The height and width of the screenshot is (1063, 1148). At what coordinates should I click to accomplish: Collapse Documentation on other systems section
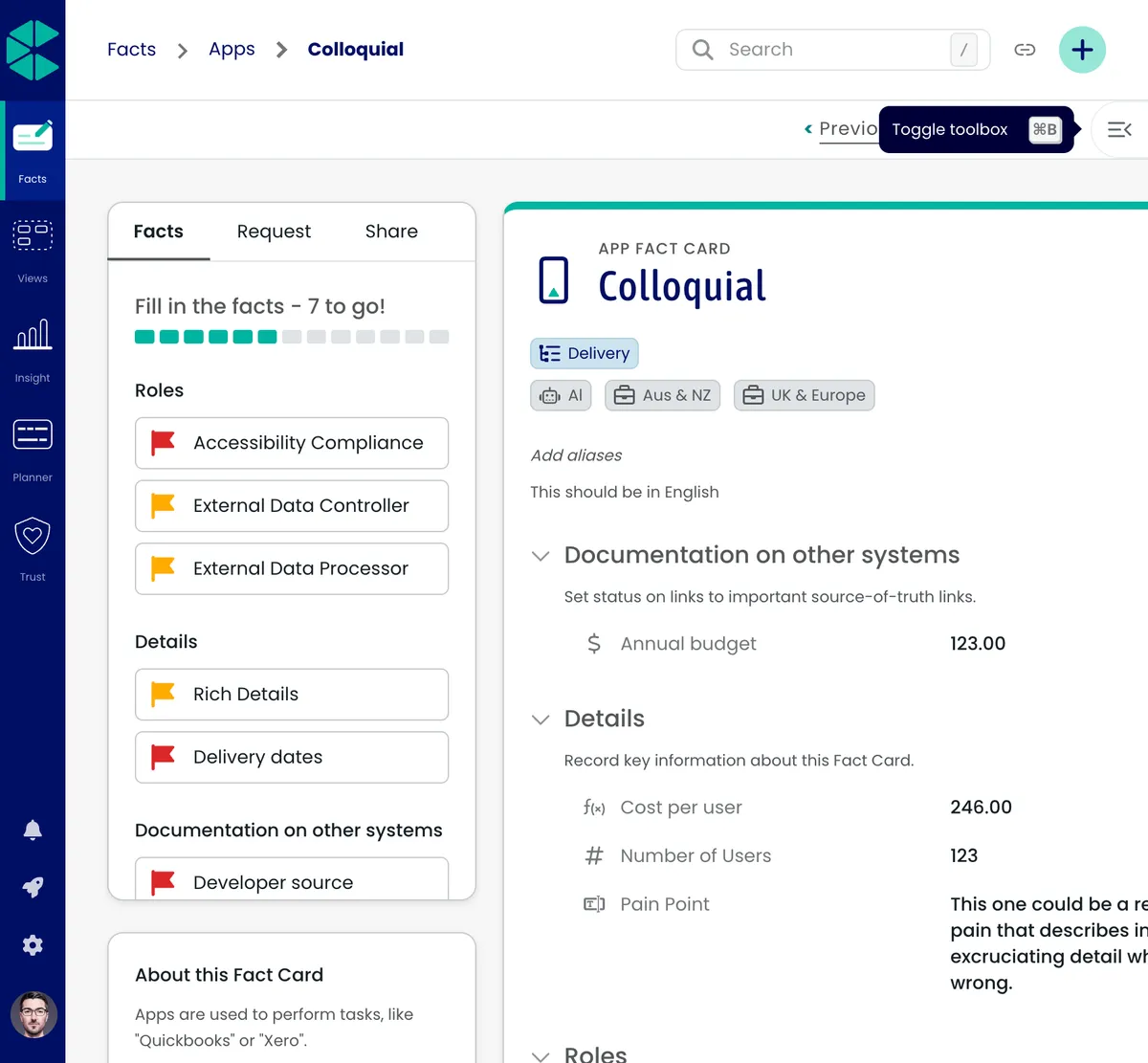click(541, 556)
